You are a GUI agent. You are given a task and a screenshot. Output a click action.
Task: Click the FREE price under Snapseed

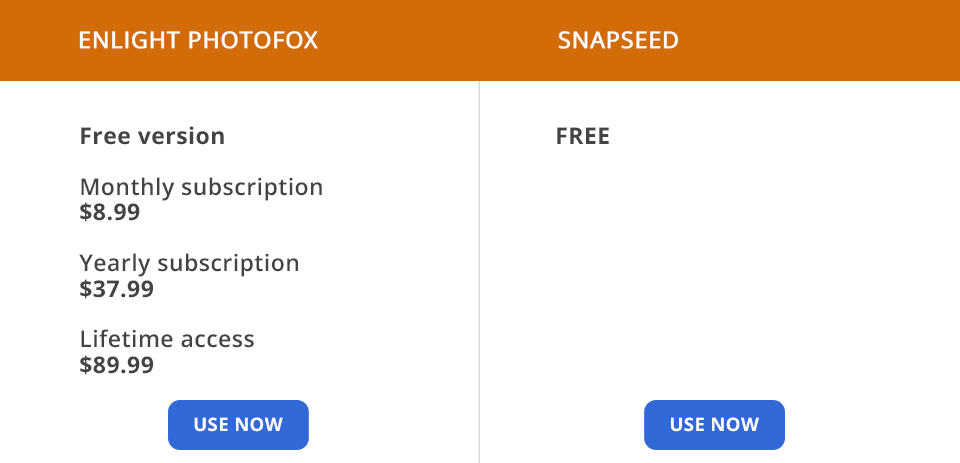(x=583, y=136)
